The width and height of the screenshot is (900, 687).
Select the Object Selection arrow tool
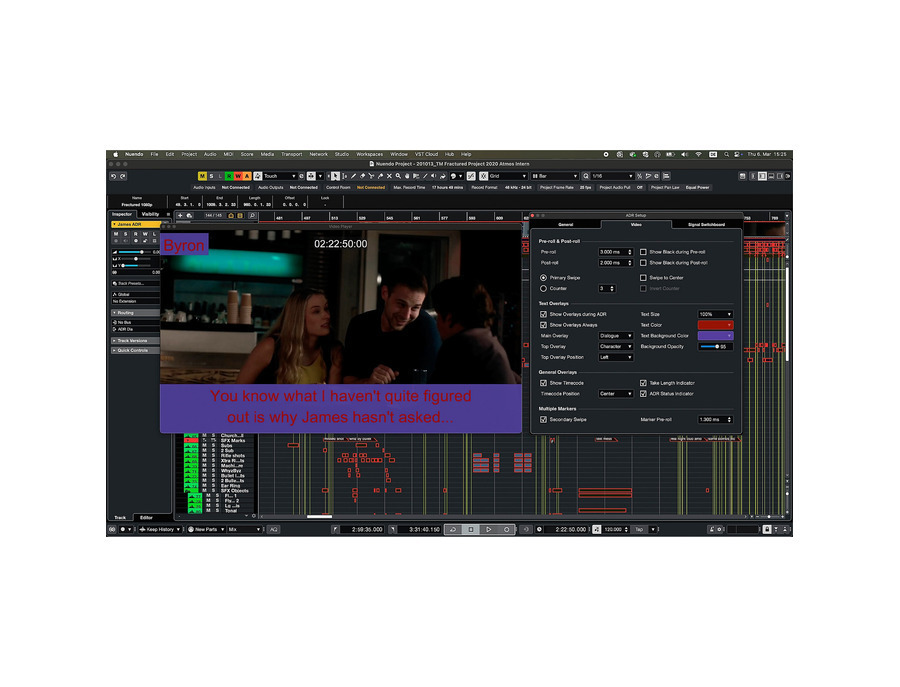click(x=335, y=176)
